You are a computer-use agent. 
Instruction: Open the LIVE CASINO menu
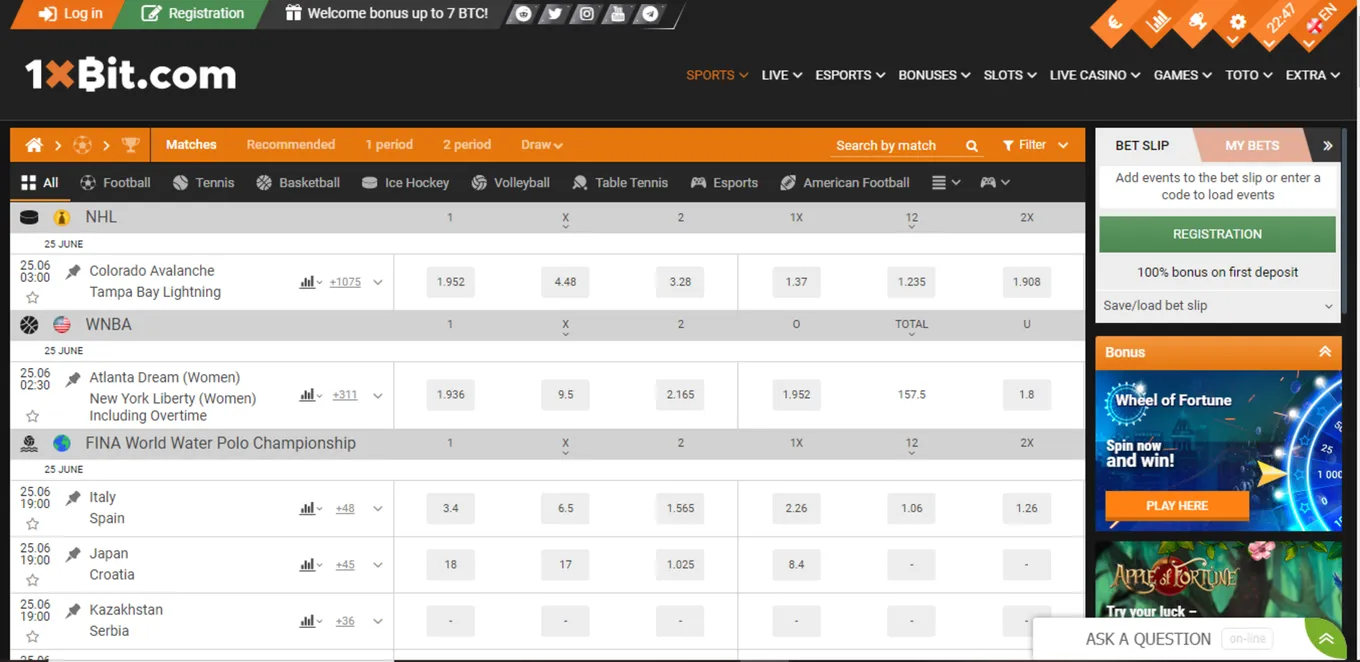[1095, 75]
